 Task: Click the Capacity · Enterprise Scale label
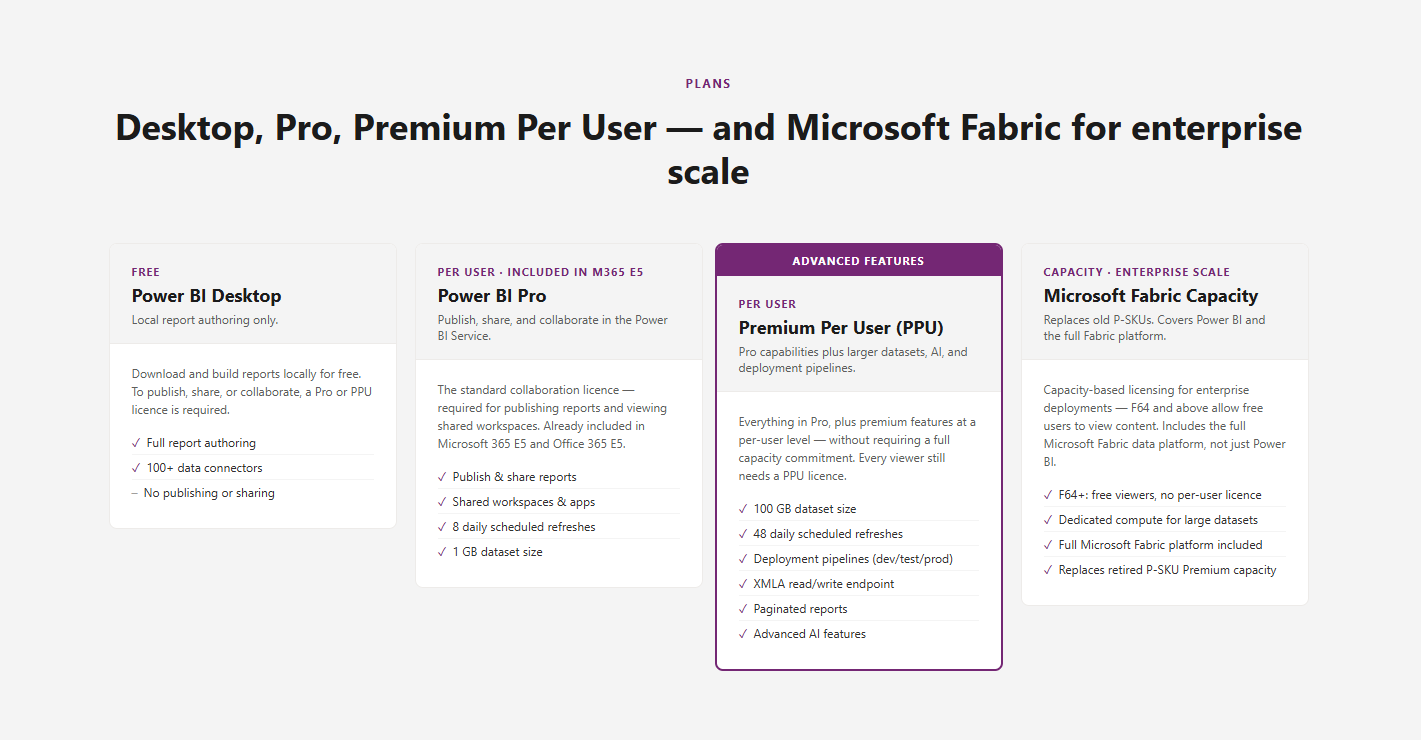pyautogui.click(x=1137, y=272)
